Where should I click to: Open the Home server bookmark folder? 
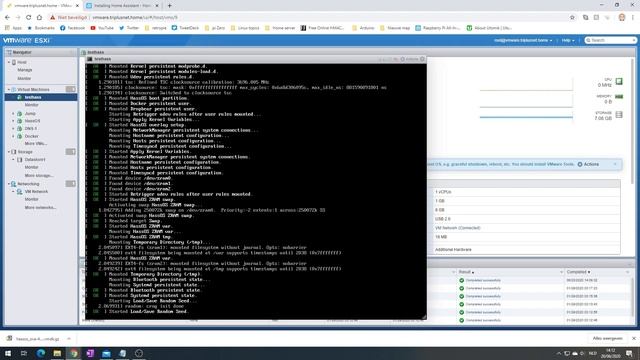click(280, 28)
